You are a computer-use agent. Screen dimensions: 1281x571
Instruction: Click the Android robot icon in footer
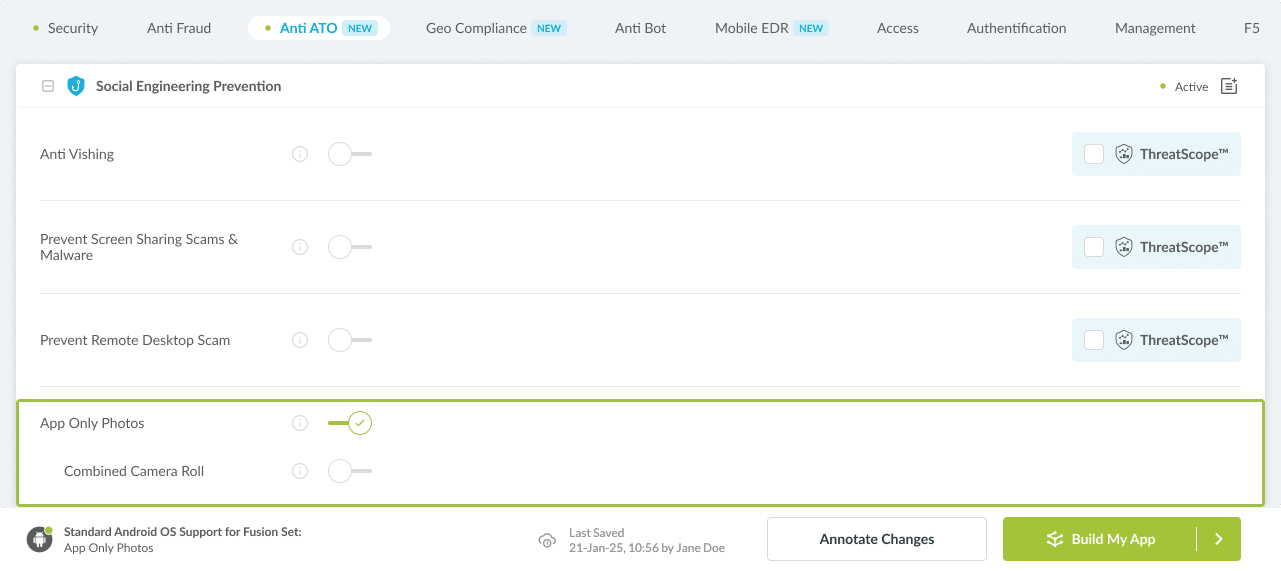click(40, 539)
